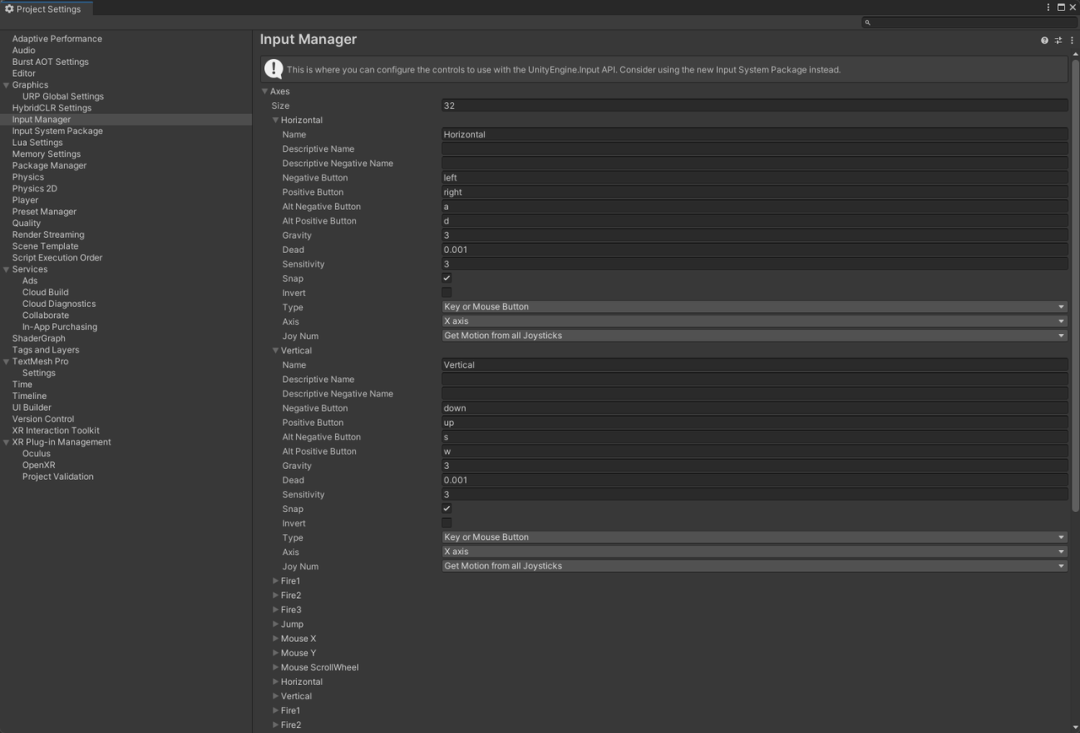Expand the Fire1 axis entry
Screen dimensions: 1080x733
coord(277,581)
